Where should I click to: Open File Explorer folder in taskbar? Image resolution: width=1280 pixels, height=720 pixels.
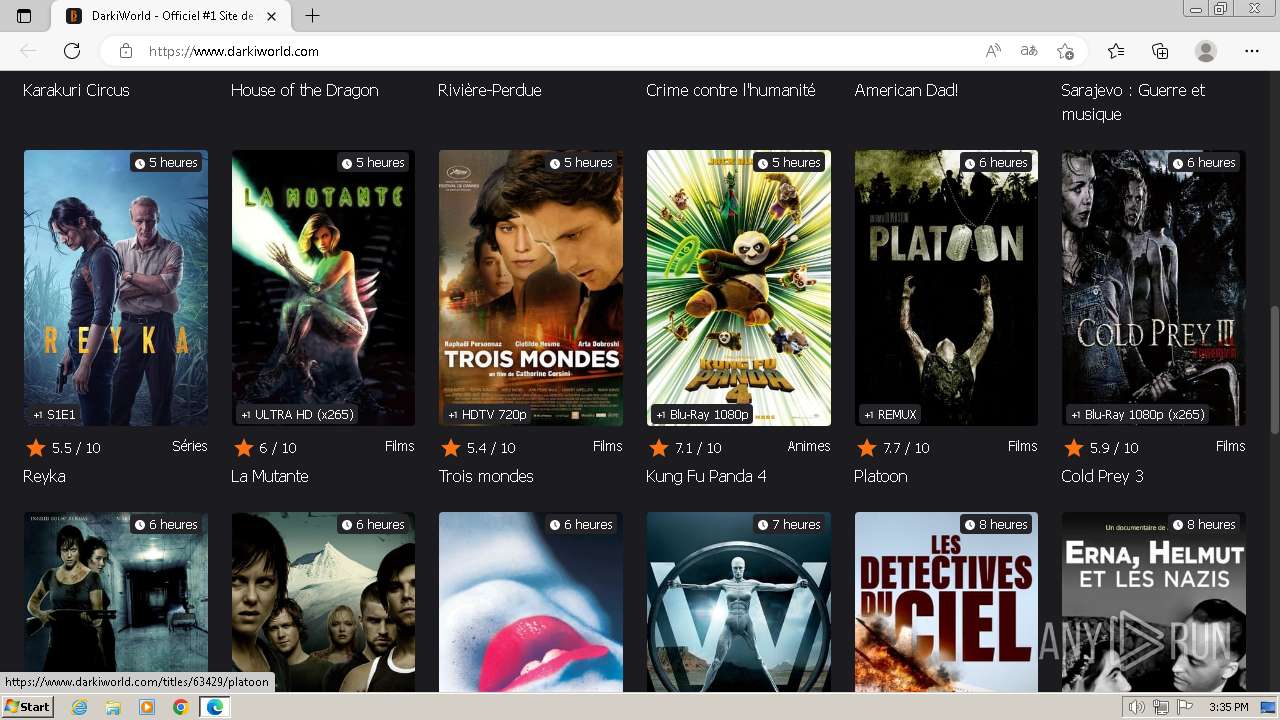click(113, 707)
